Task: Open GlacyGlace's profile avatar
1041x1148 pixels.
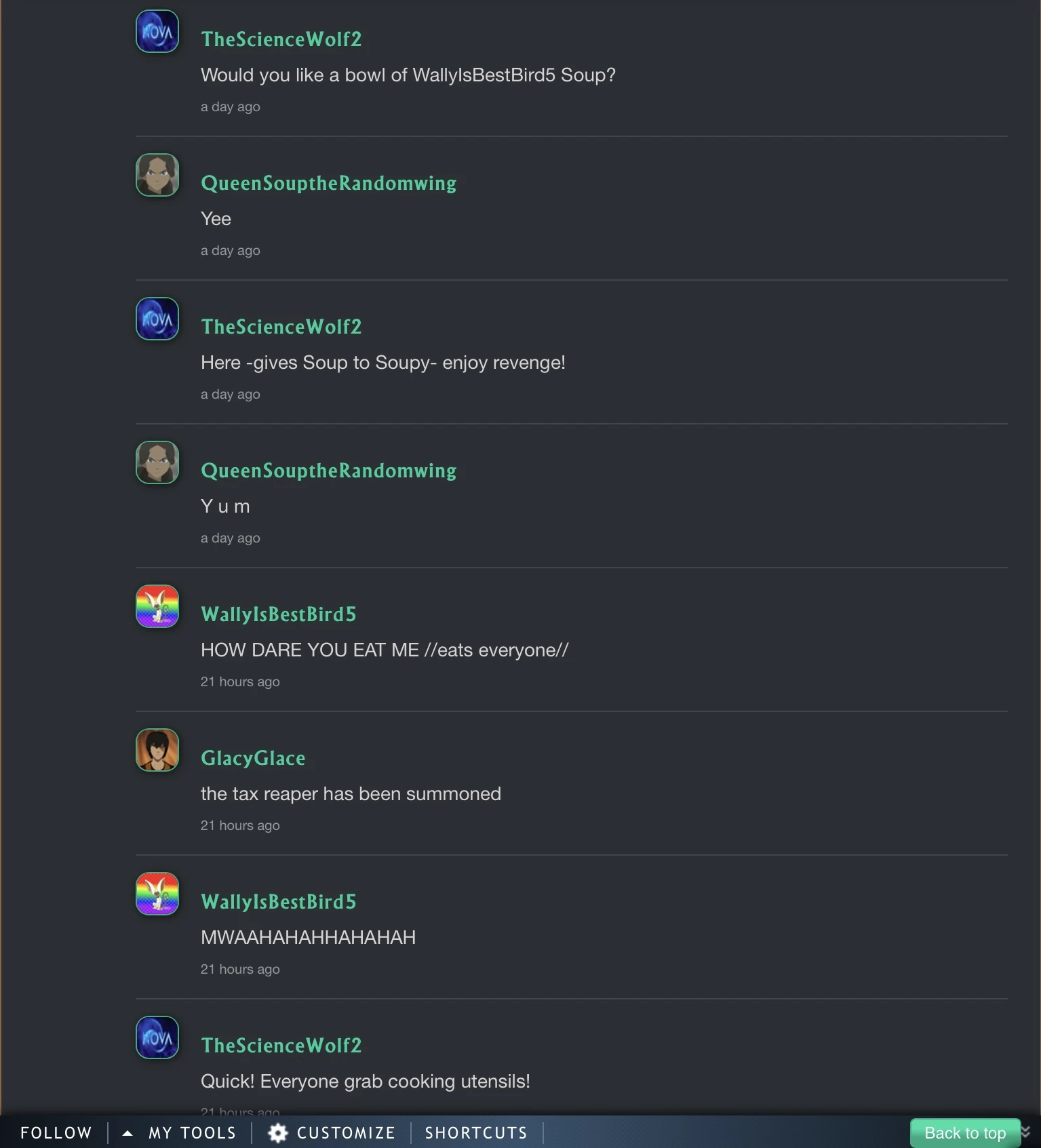Action: click(x=157, y=750)
